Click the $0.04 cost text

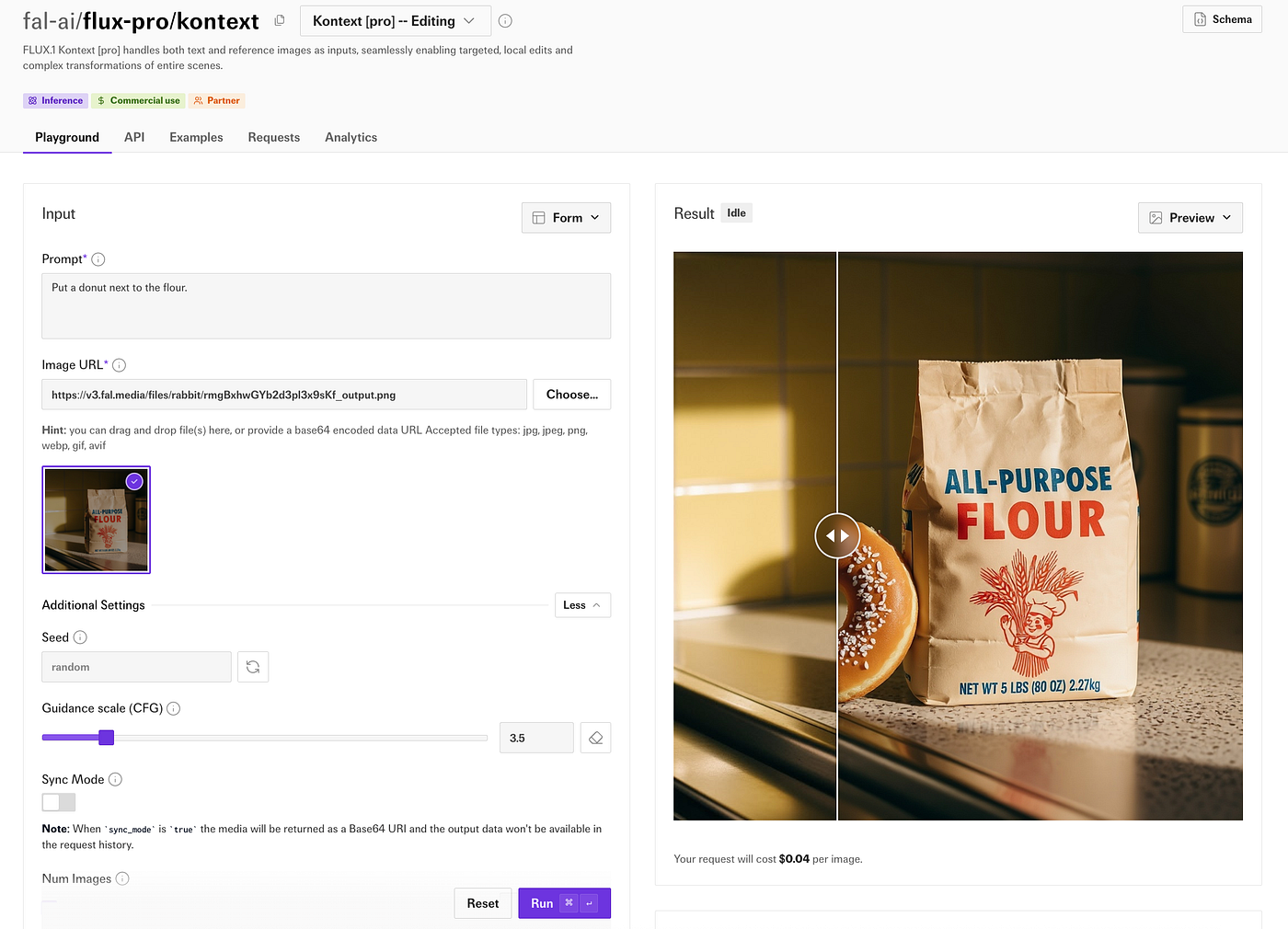click(794, 859)
